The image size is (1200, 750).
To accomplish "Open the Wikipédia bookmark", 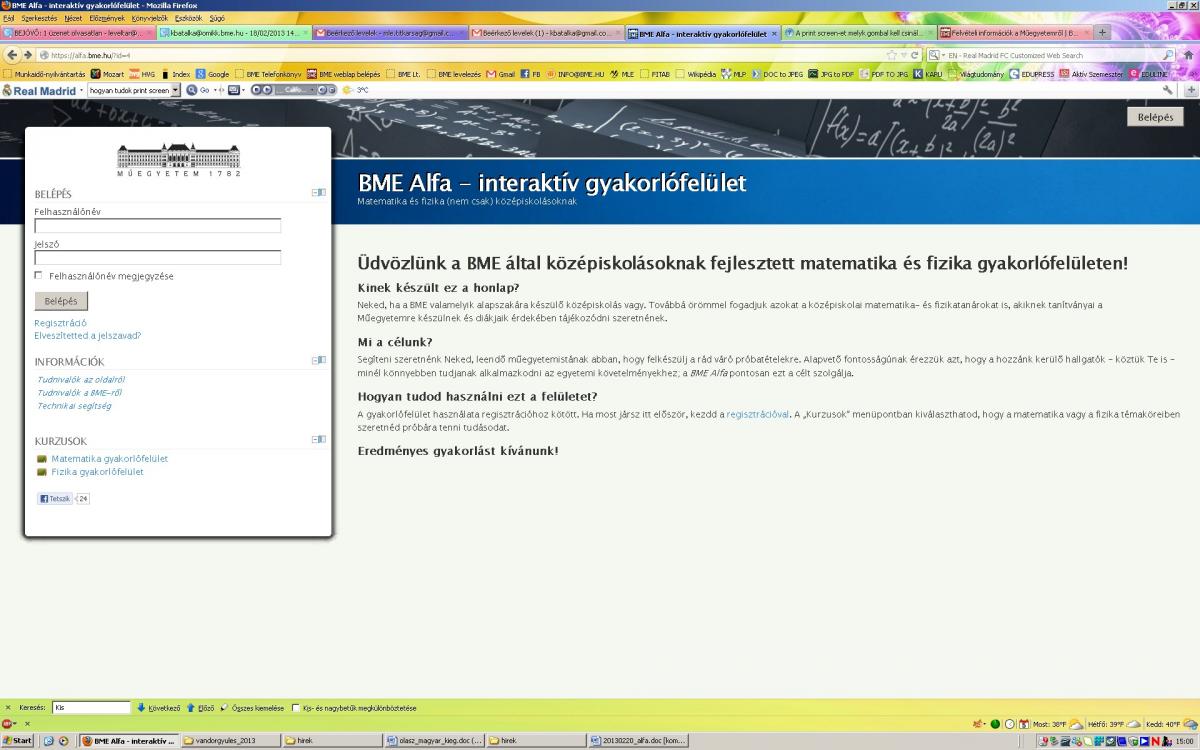I will point(696,73).
